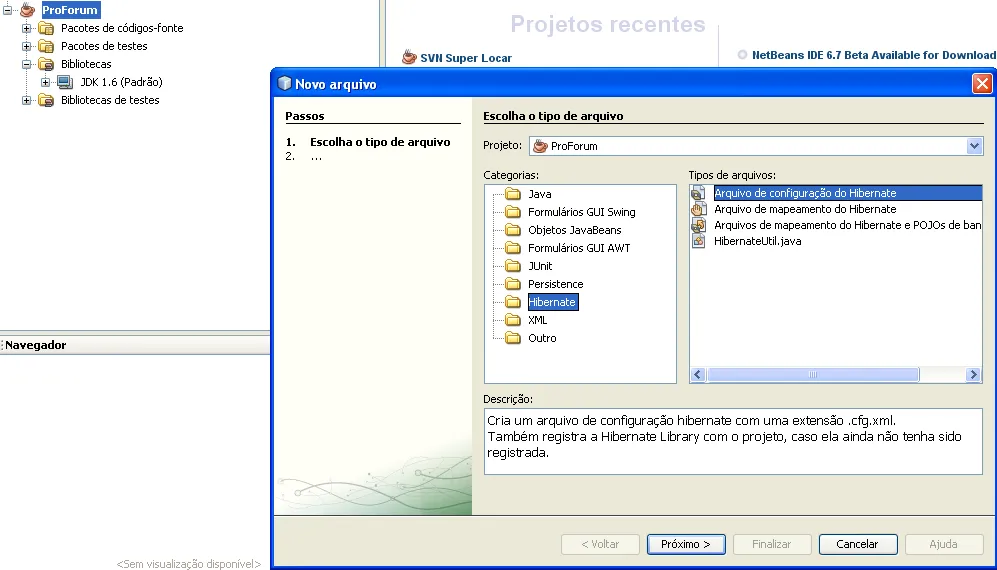The width and height of the screenshot is (997, 570).
Task: Click the Pacotes de códigos-fonte folder icon
Action: tap(46, 28)
